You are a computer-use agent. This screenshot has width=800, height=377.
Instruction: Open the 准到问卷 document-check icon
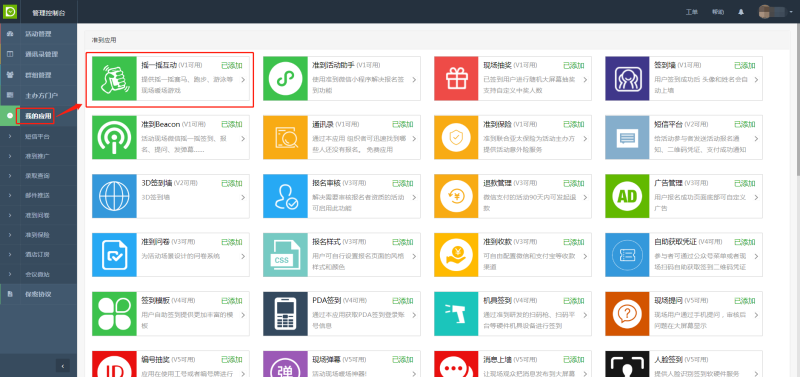[x=114, y=255]
